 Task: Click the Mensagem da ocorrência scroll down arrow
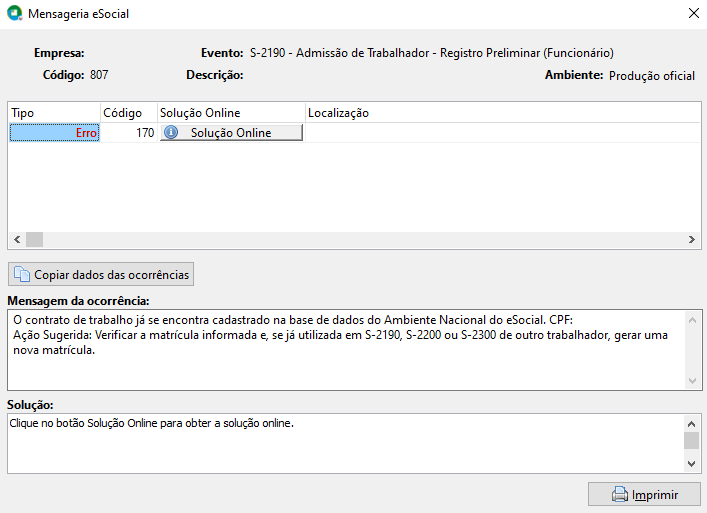(x=693, y=381)
